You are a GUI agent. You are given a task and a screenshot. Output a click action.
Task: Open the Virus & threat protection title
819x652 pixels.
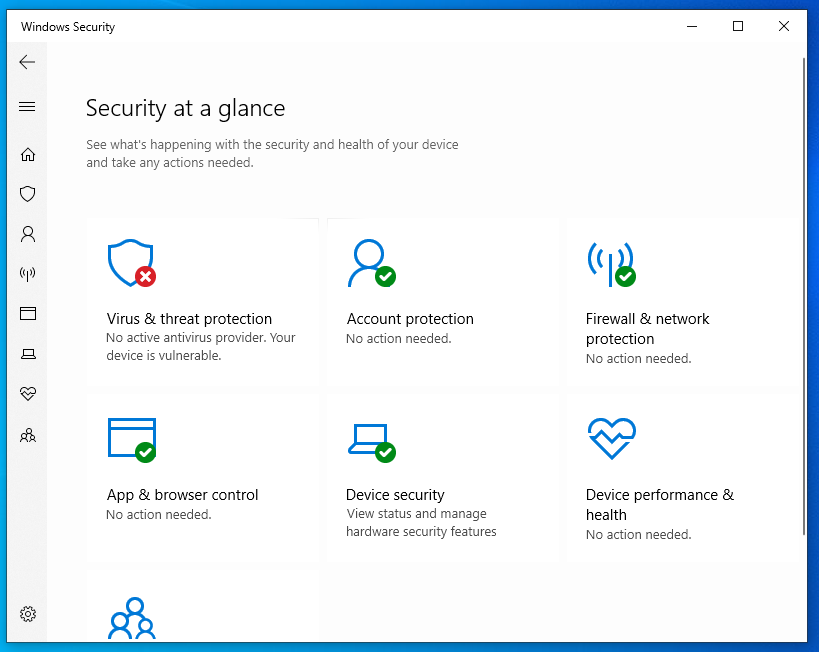189,319
